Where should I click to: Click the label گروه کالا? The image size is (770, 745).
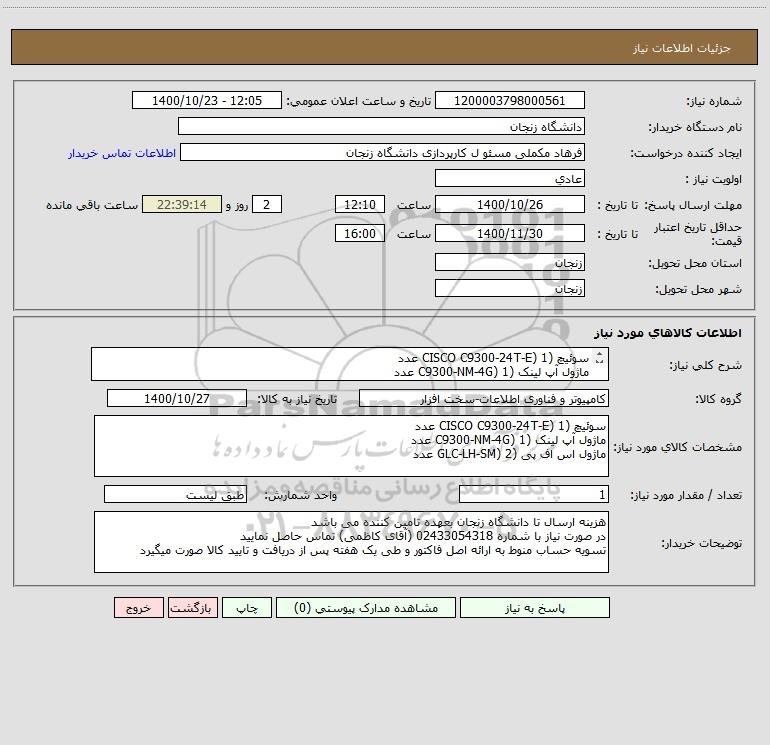click(x=718, y=399)
